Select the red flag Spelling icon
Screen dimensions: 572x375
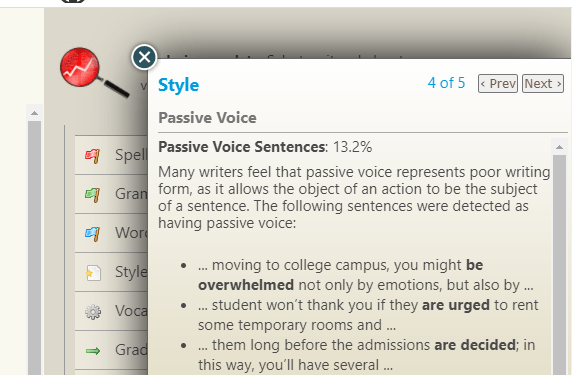[x=93, y=156]
